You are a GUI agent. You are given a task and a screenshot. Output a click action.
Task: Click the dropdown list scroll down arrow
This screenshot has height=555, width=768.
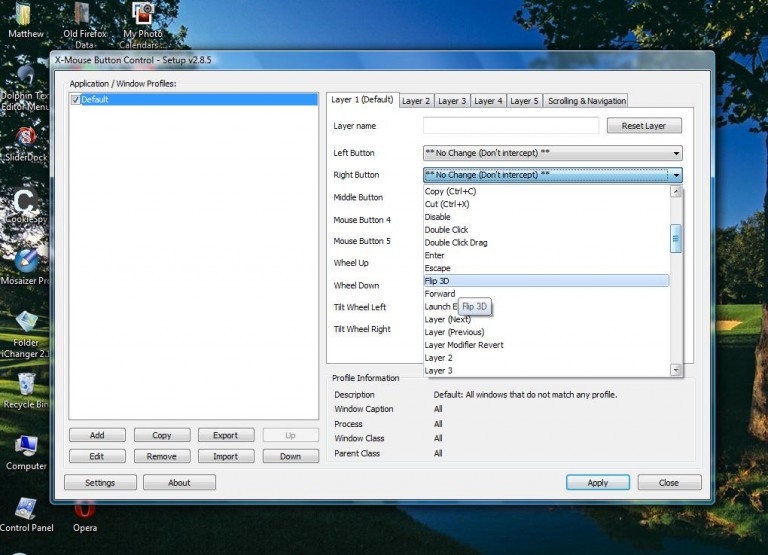(x=676, y=370)
